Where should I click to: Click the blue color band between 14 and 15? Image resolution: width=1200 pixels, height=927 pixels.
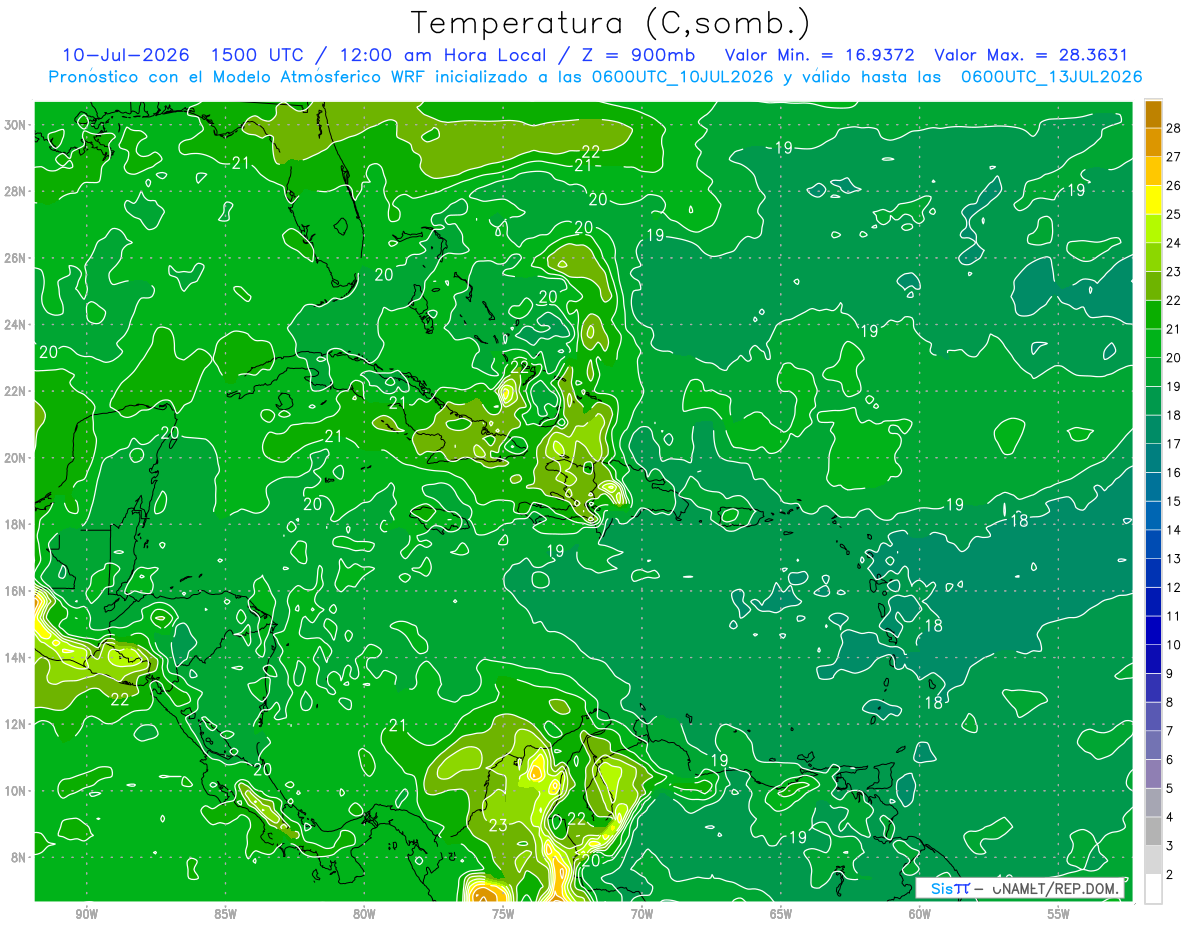(x=1153, y=516)
